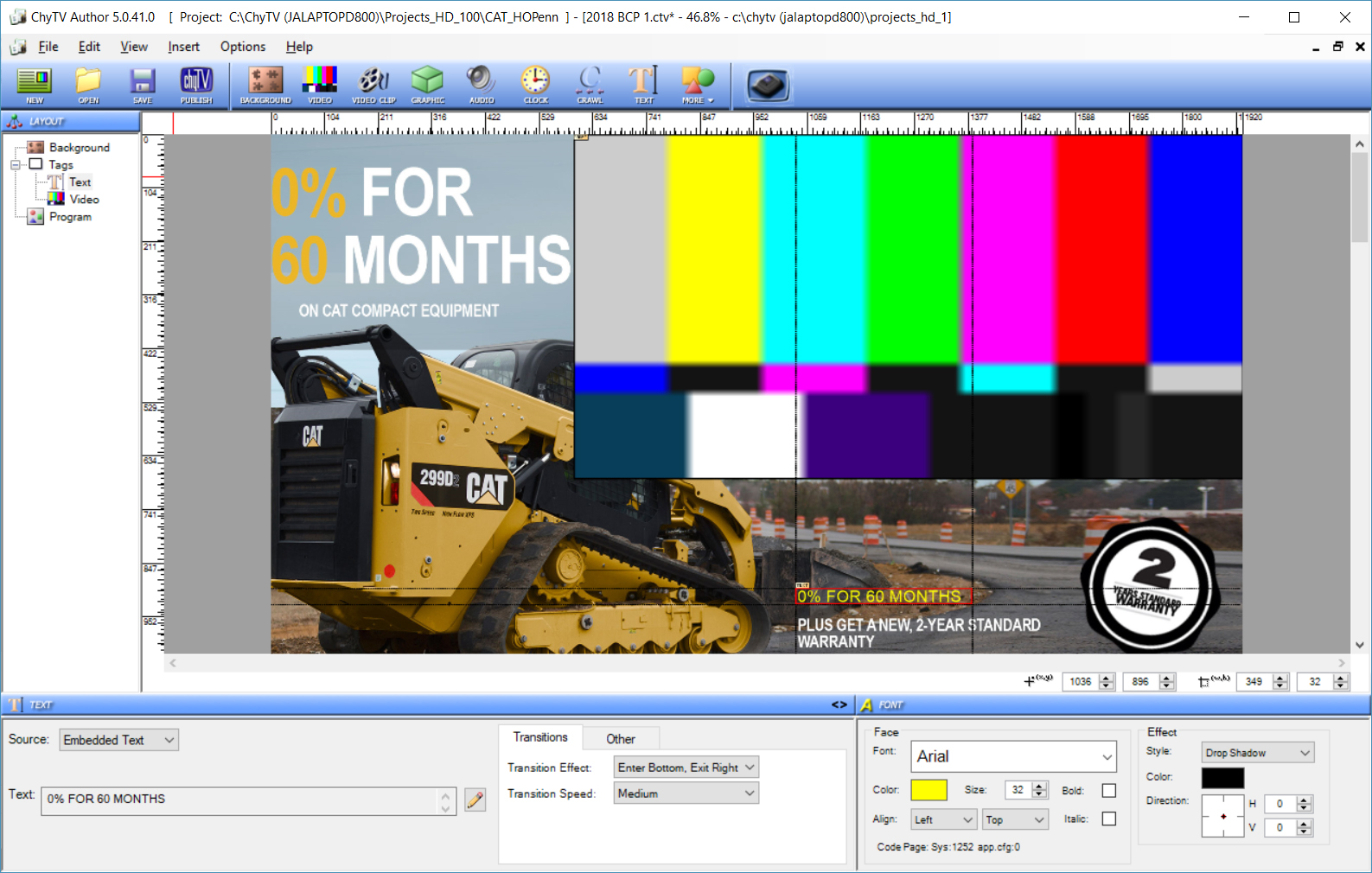The image size is (1372, 873).
Task: Add a CLOCK element from the toolbar
Action: (x=535, y=85)
